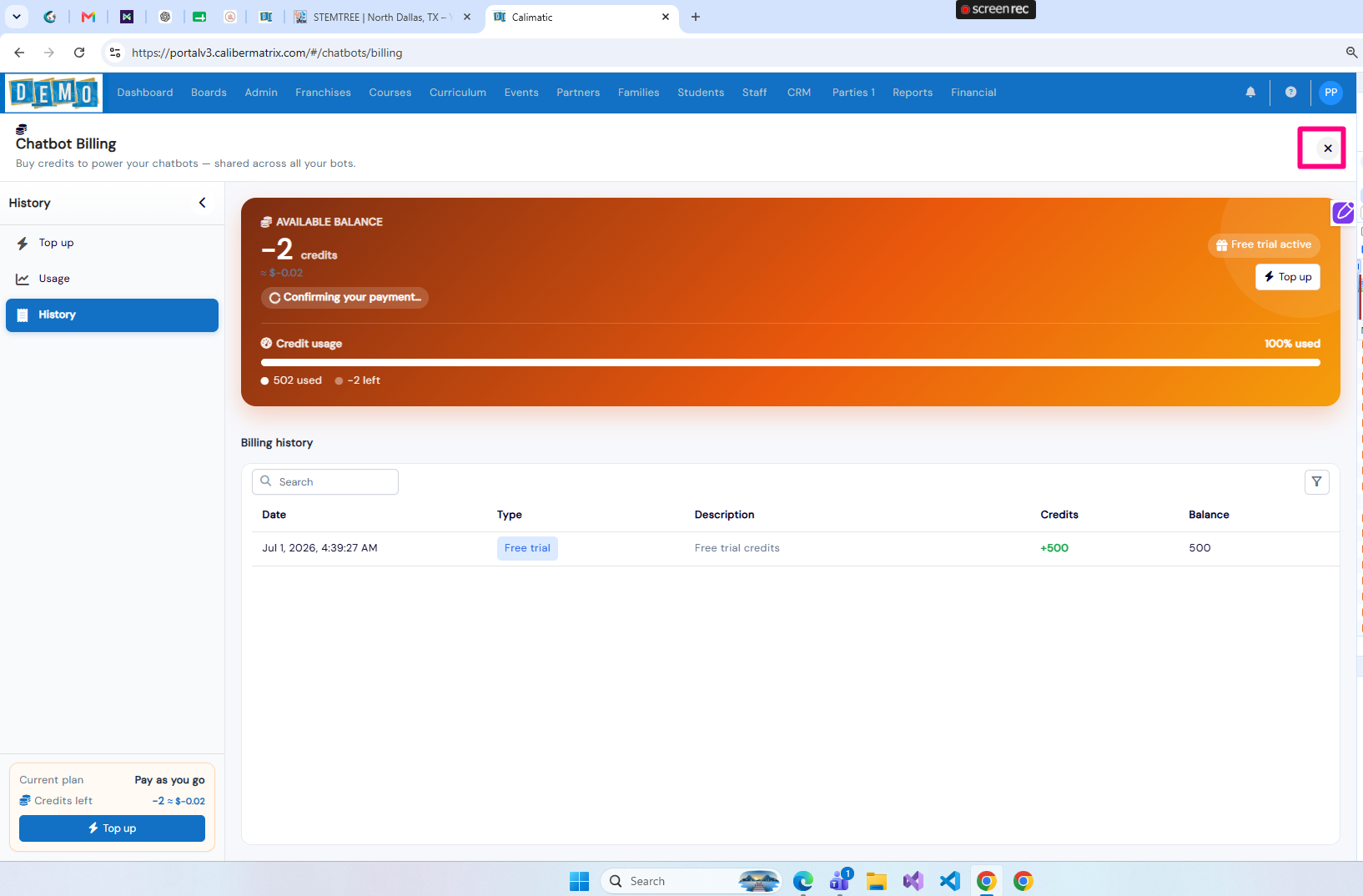This screenshot has height=896, width=1363.
Task: Open the Parties 1 menu
Action: [853, 93]
